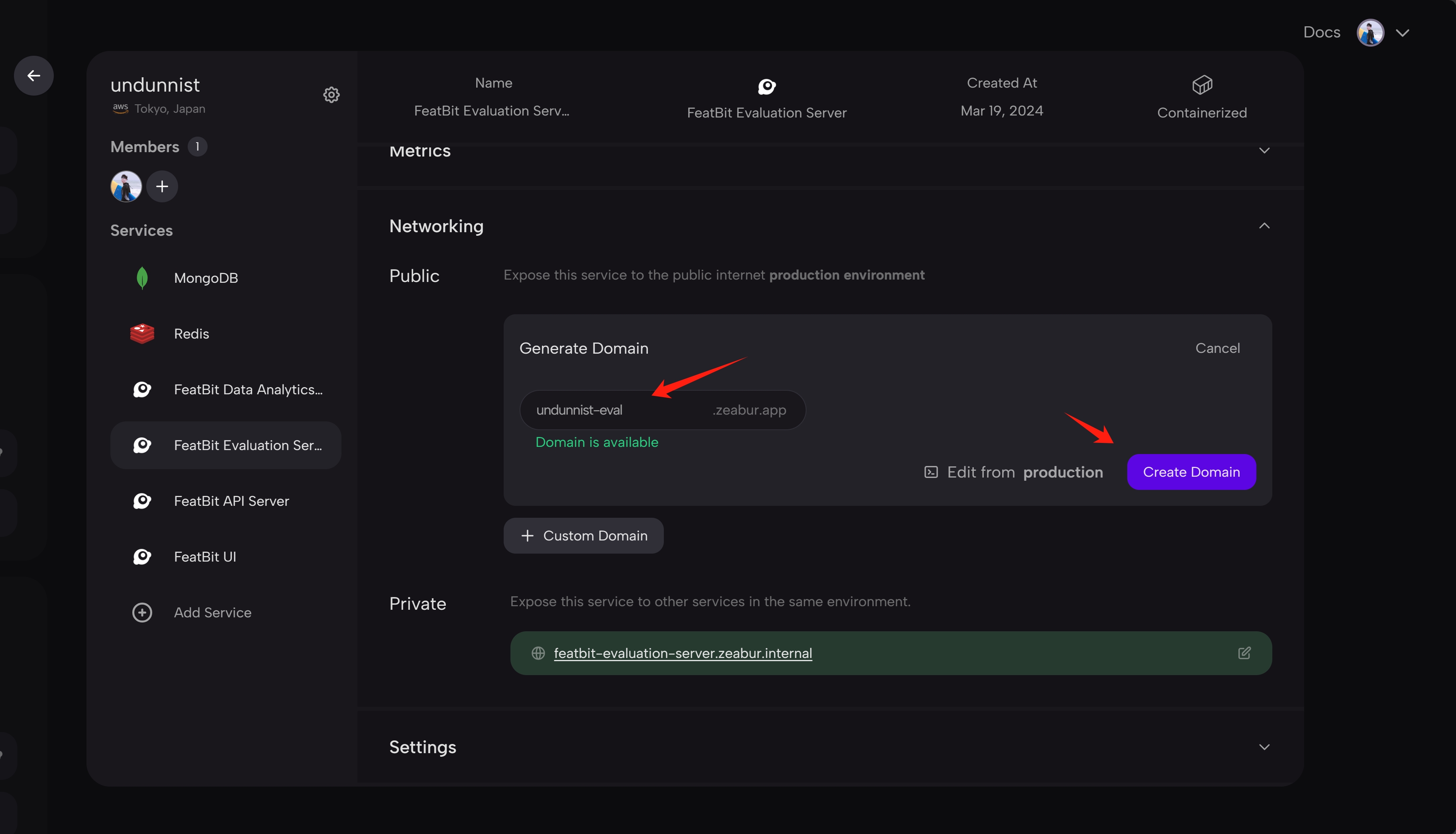The height and width of the screenshot is (834, 1456).
Task: Click the Tokyo, Japan region label
Action: pyautogui.click(x=170, y=109)
